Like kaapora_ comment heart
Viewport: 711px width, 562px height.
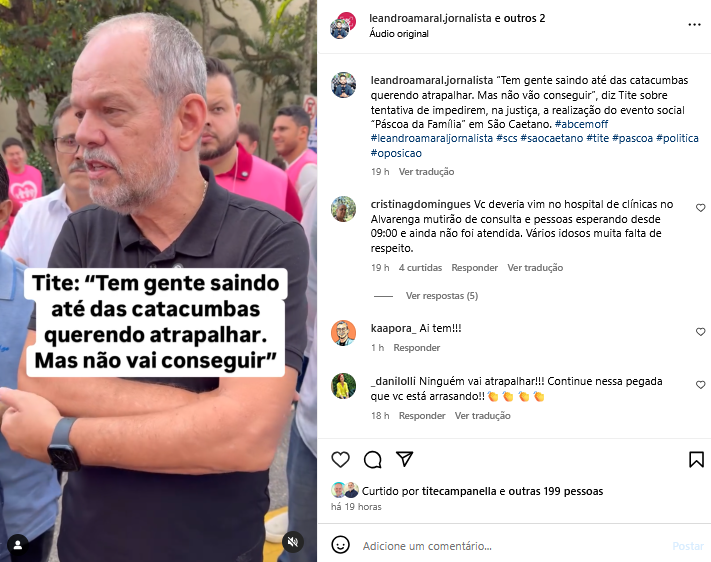tap(701, 332)
